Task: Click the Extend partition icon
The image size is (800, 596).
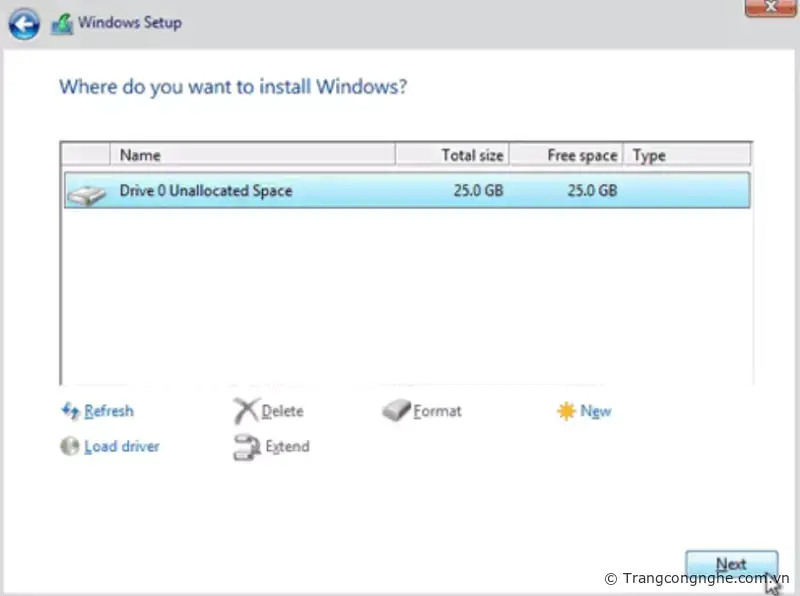Action: click(246, 448)
